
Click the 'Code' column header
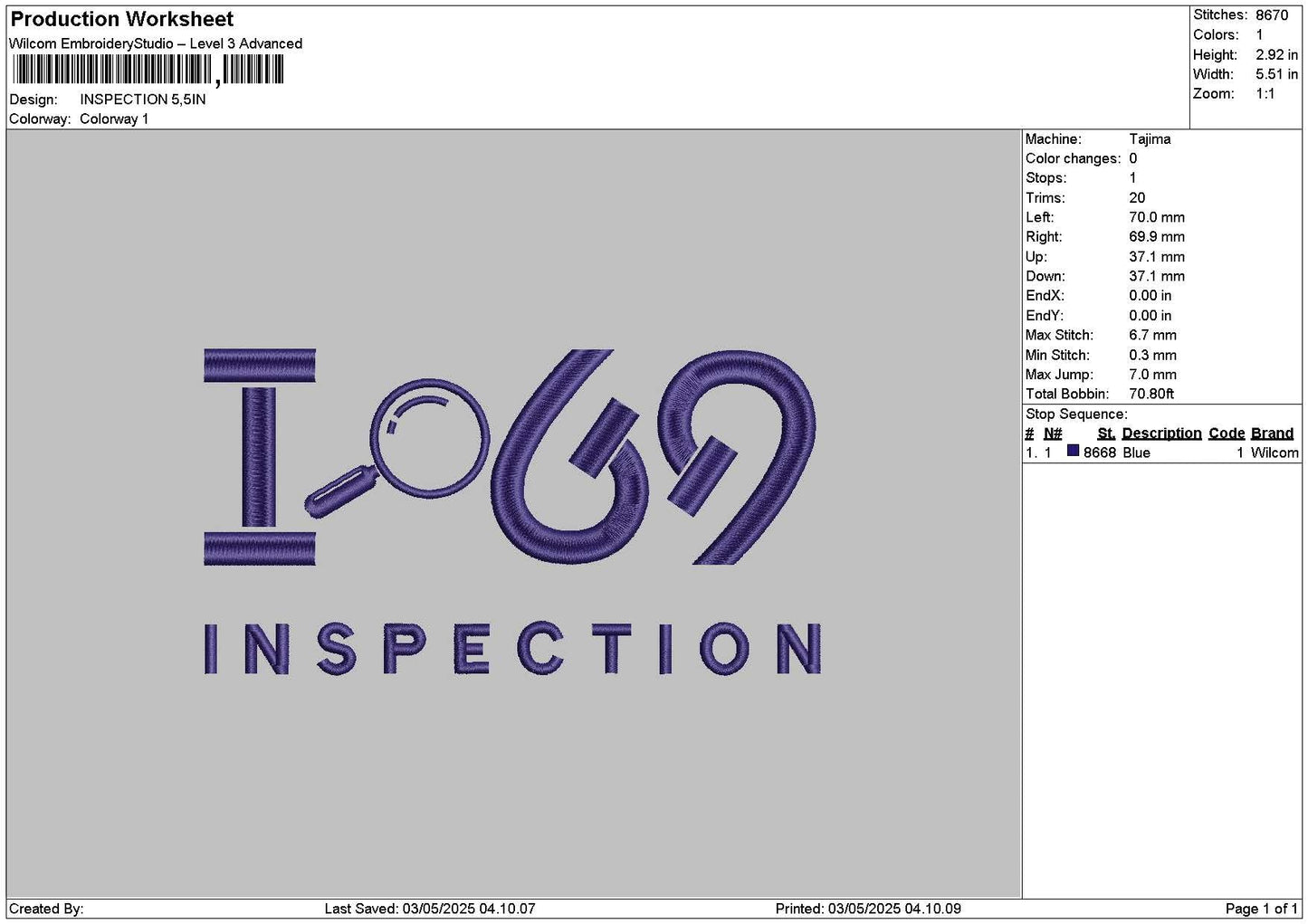tap(1227, 433)
